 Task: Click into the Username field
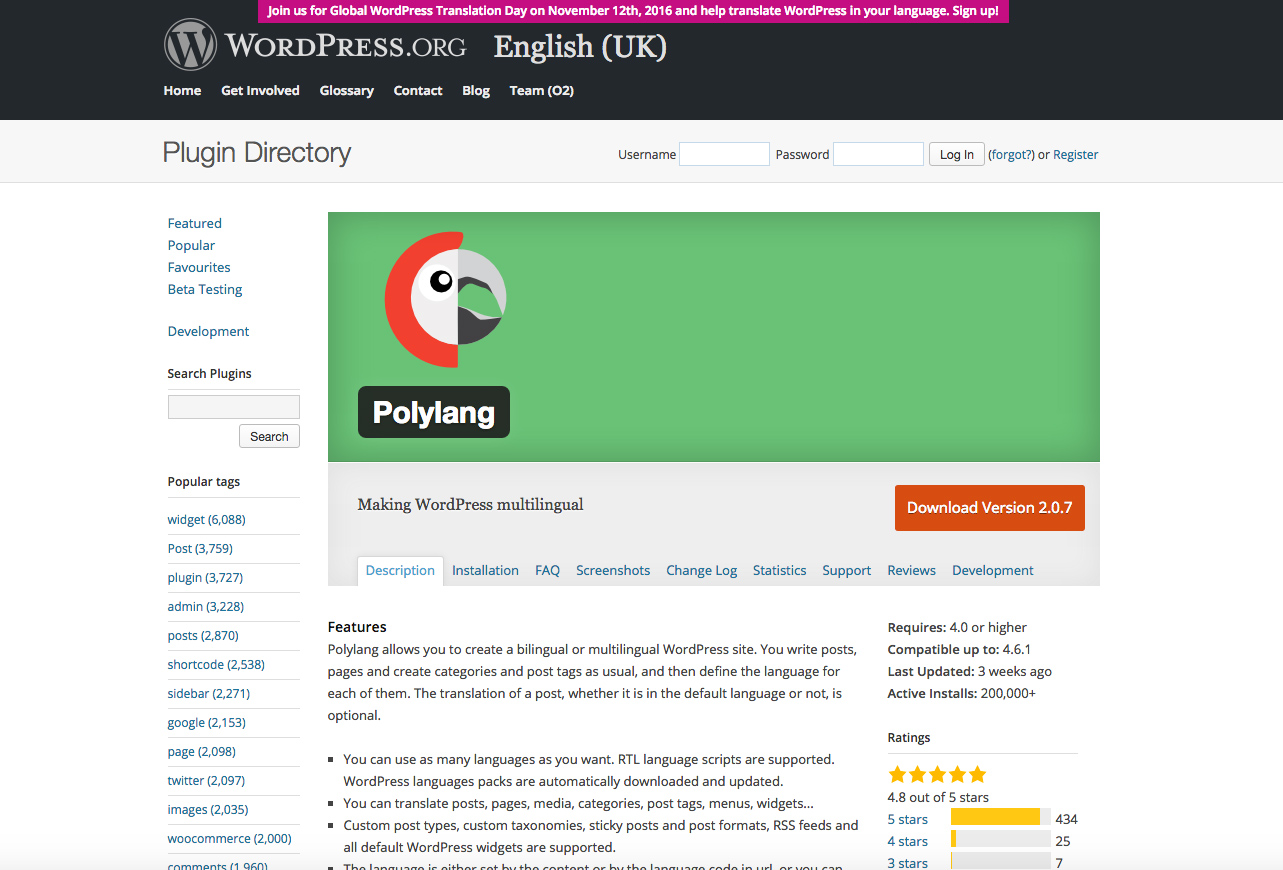[724, 154]
